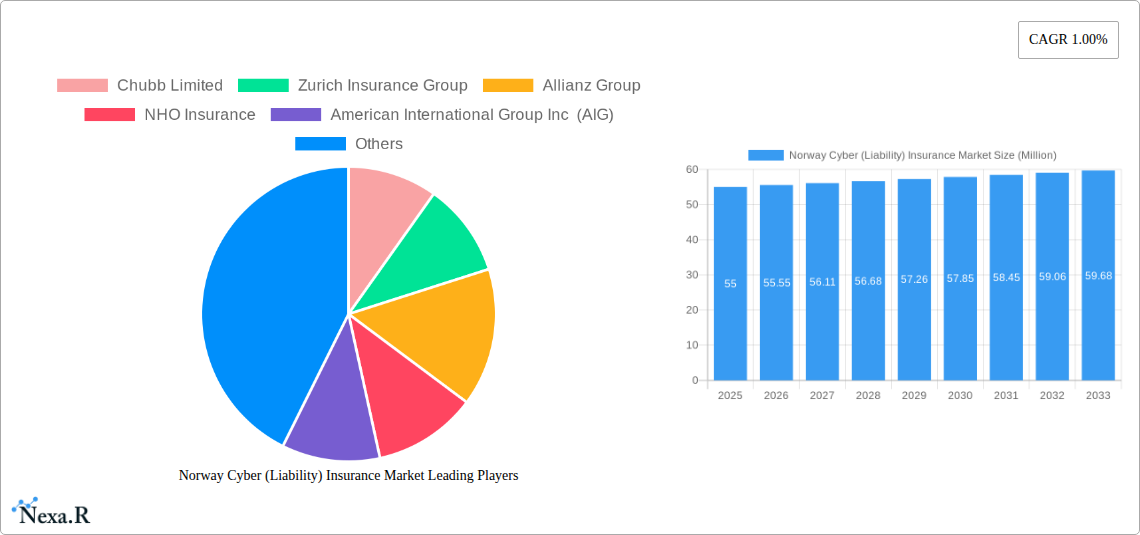Click the 2031 bar showing 58.45
The width and height of the screenshot is (1140, 535).
(x=1006, y=278)
